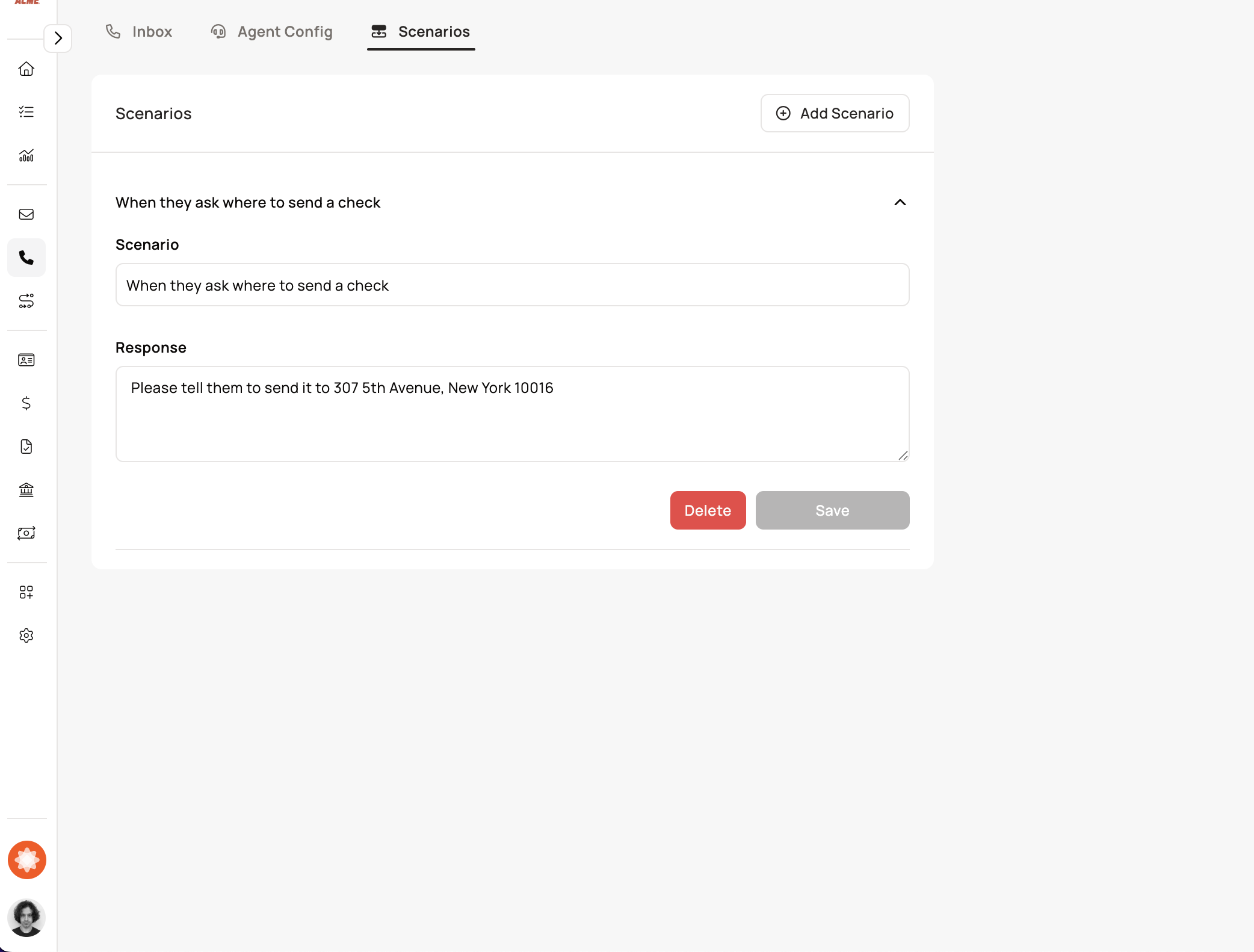Viewport: 1254px width, 952px height.
Task: Open the workflow routing sidebar icon
Action: (26, 301)
